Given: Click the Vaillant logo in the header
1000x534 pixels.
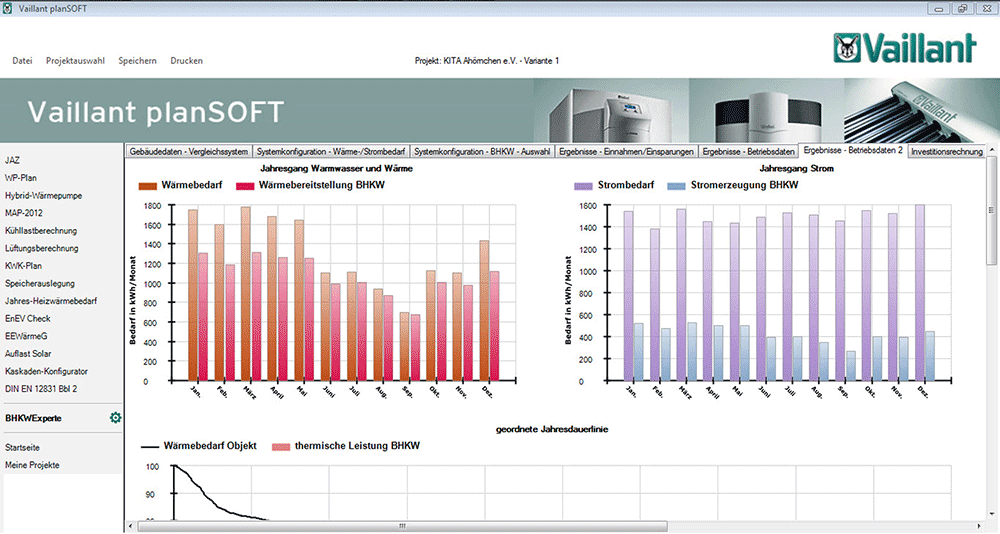Looking at the screenshot, I should 904,48.
